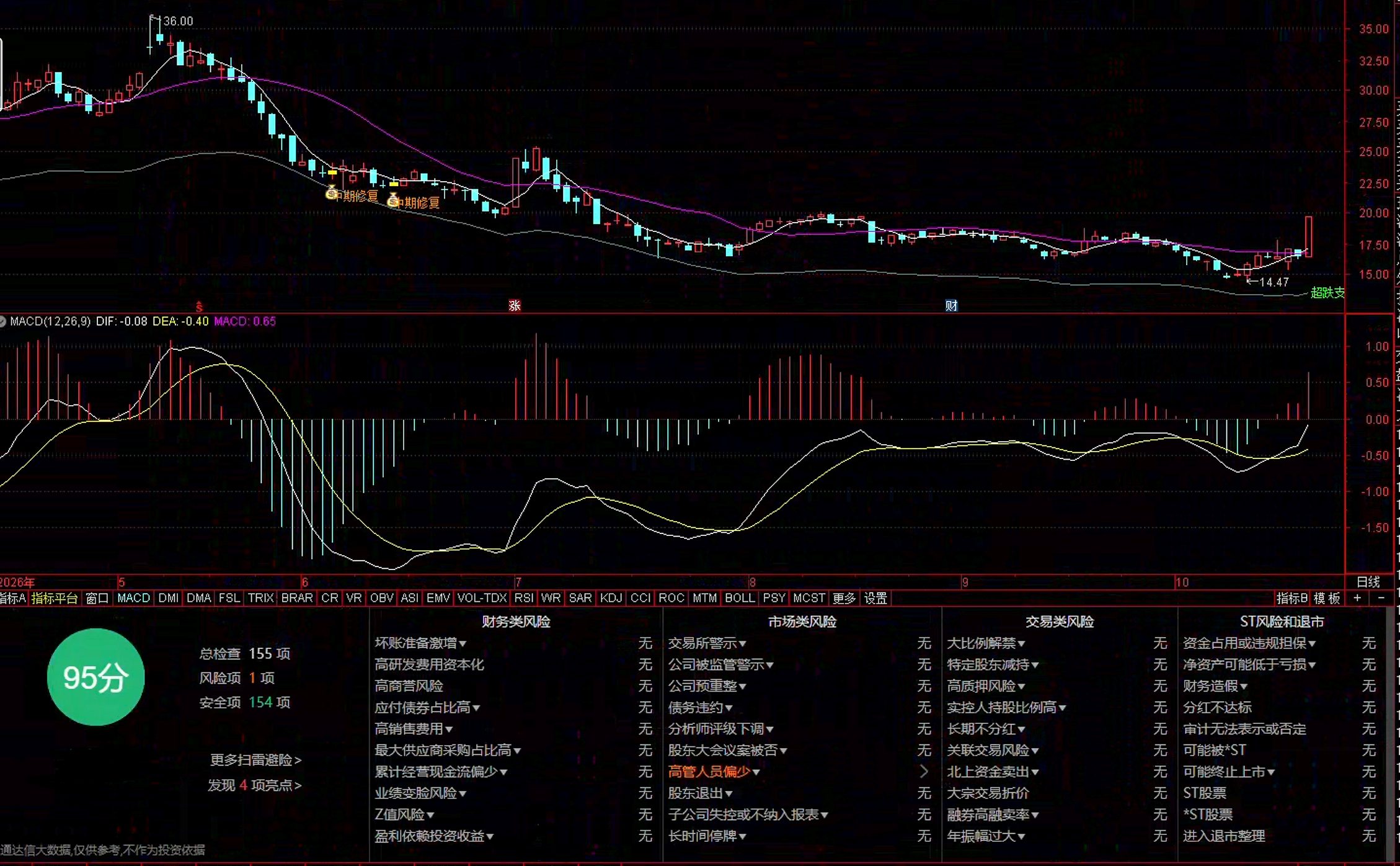Expand the 大比例解禁 dropdown
The height and width of the screenshot is (866, 1400).
coord(986,643)
